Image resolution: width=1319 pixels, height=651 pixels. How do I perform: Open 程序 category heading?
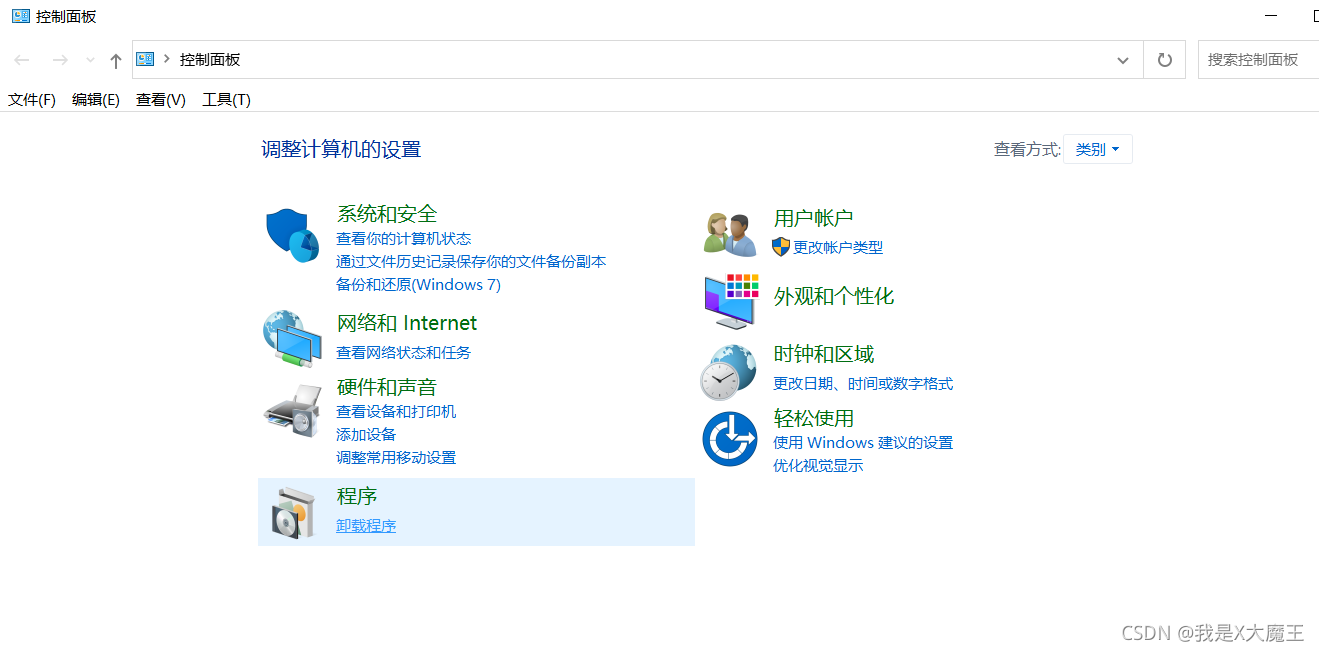(x=357, y=496)
